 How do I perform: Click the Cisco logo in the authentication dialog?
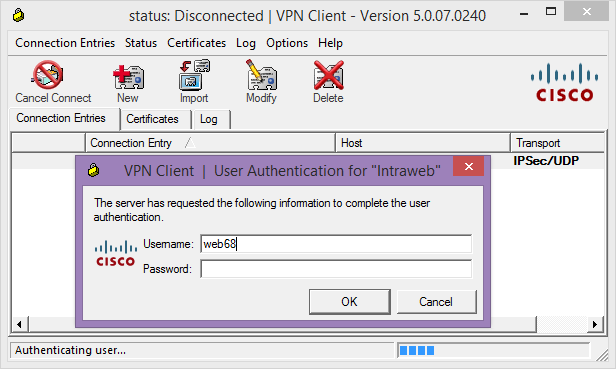116,254
